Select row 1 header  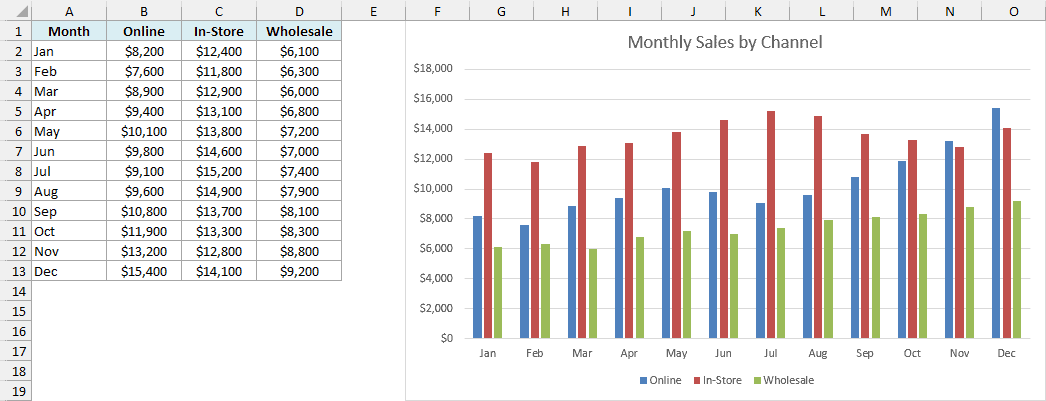coord(15,31)
